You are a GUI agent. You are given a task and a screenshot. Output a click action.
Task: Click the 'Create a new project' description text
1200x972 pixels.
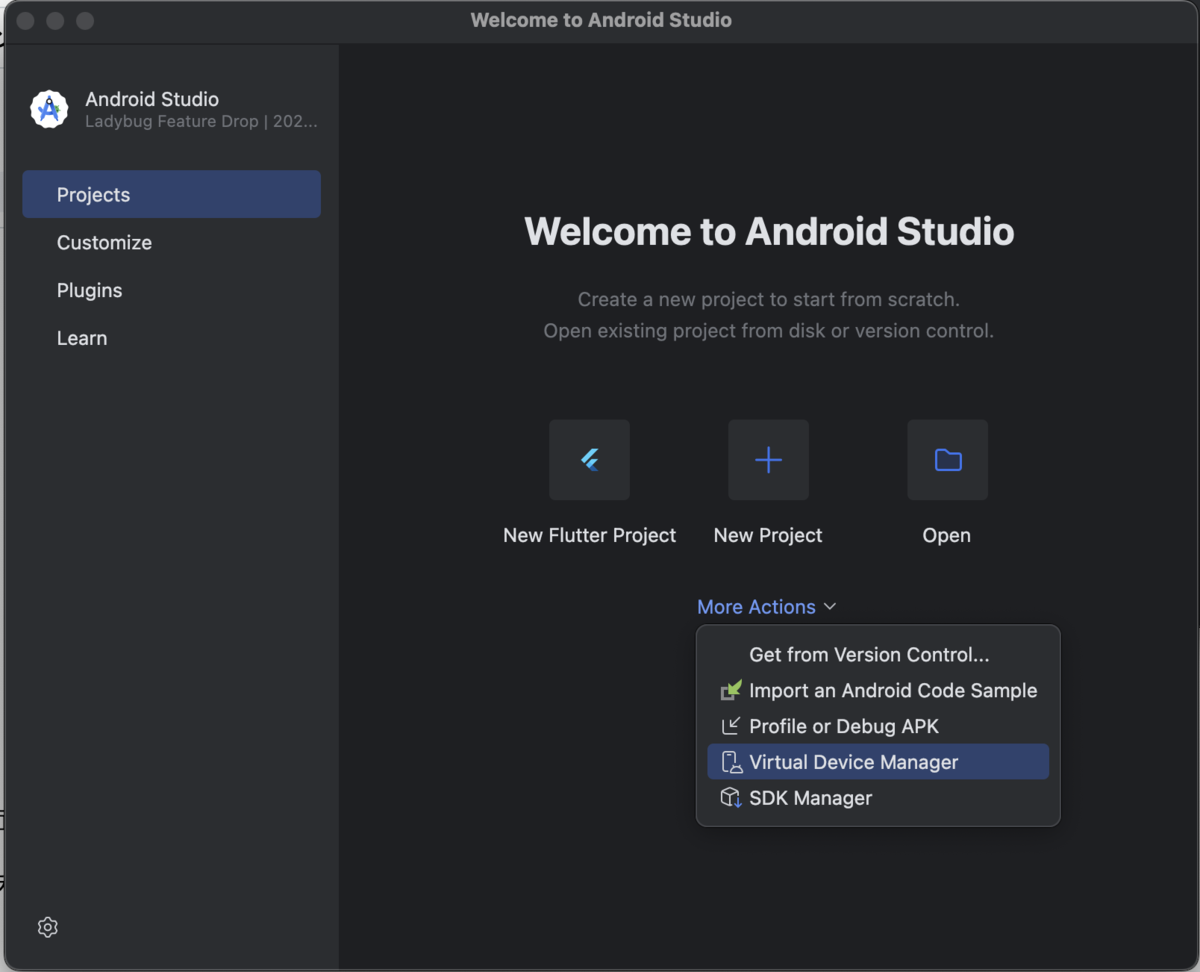pyautogui.click(x=769, y=299)
